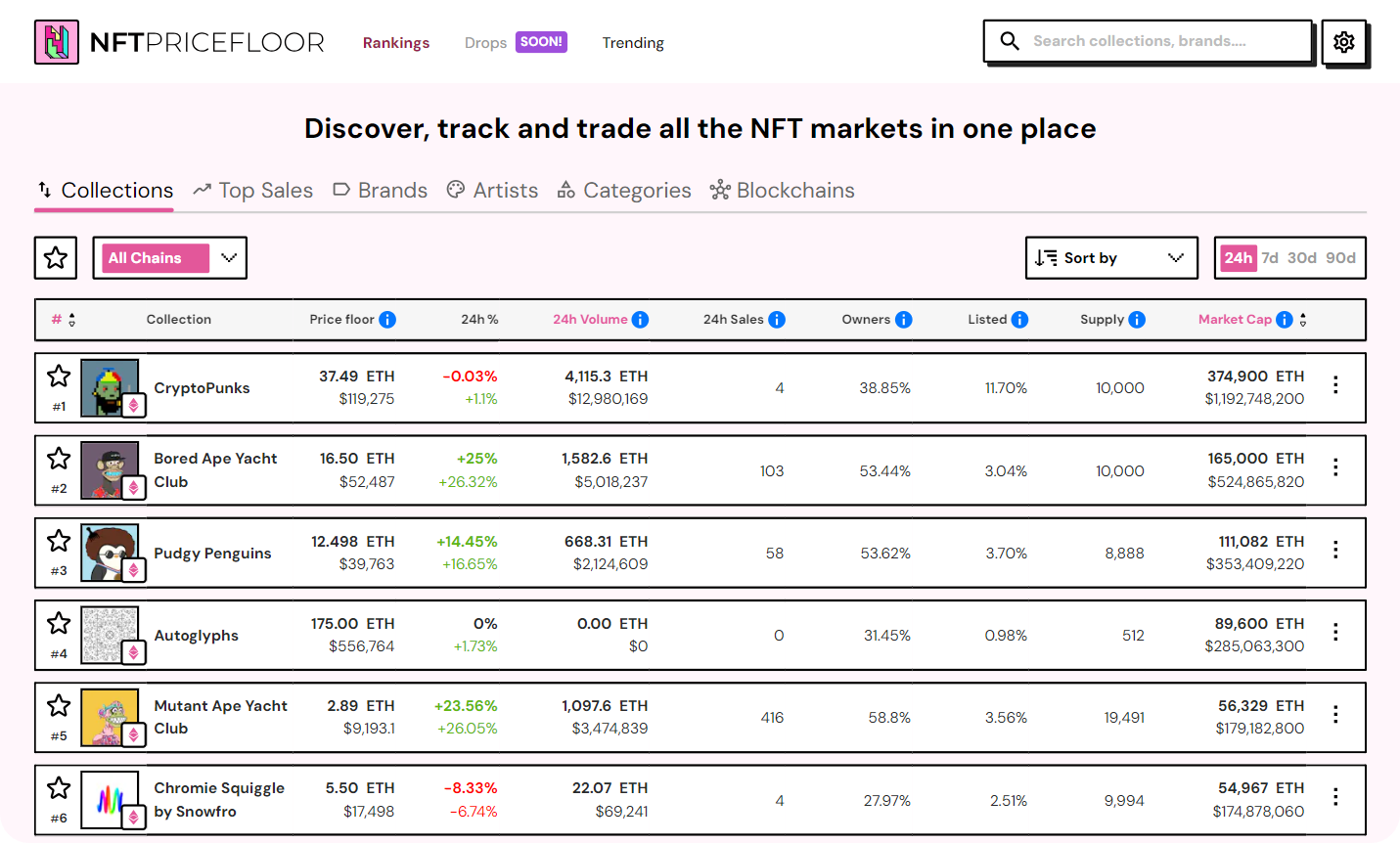The width and height of the screenshot is (1400, 843).
Task: Click the Autoglyphs thumbnail image
Action: [110, 635]
